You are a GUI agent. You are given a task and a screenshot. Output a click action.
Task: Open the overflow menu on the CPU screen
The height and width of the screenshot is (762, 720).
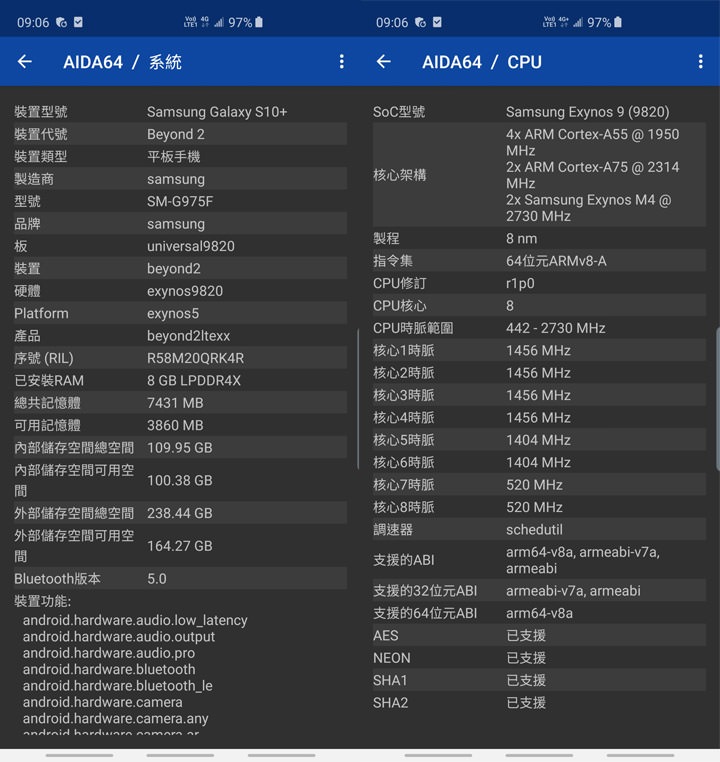(700, 62)
